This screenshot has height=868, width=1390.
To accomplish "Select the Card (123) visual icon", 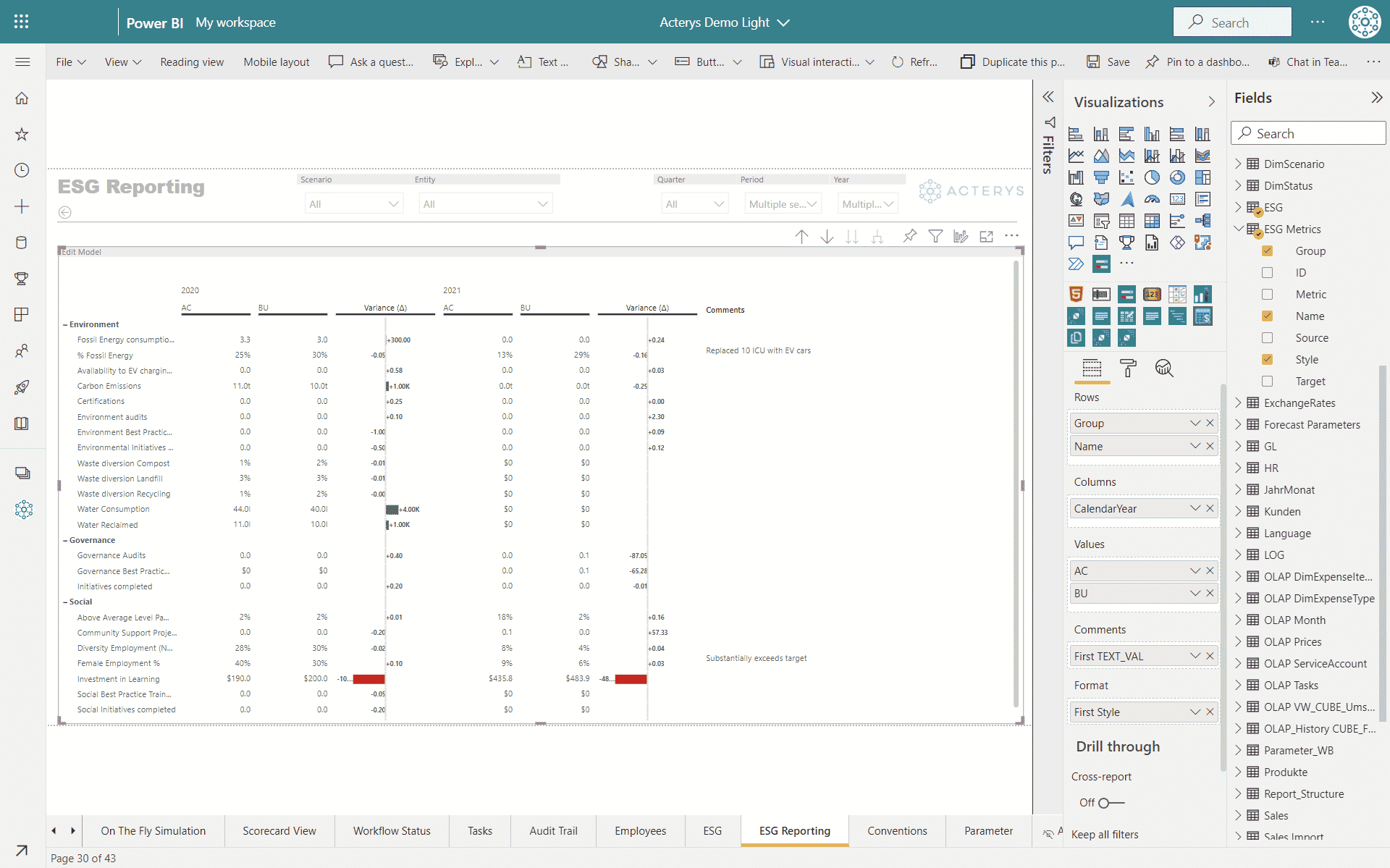I will 1178,198.
